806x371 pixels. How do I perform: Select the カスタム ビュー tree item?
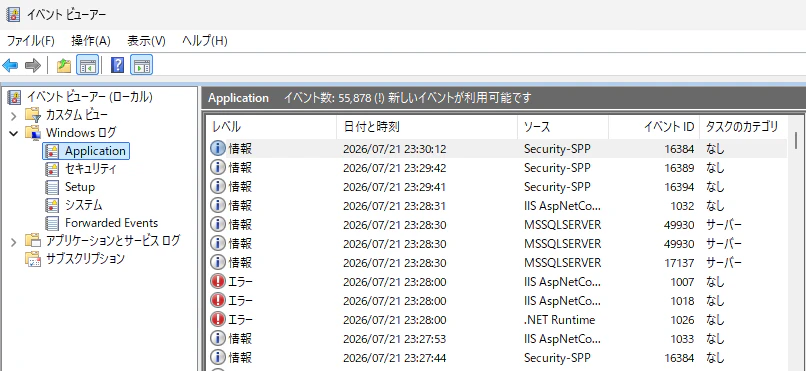pyautogui.click(x=77, y=115)
